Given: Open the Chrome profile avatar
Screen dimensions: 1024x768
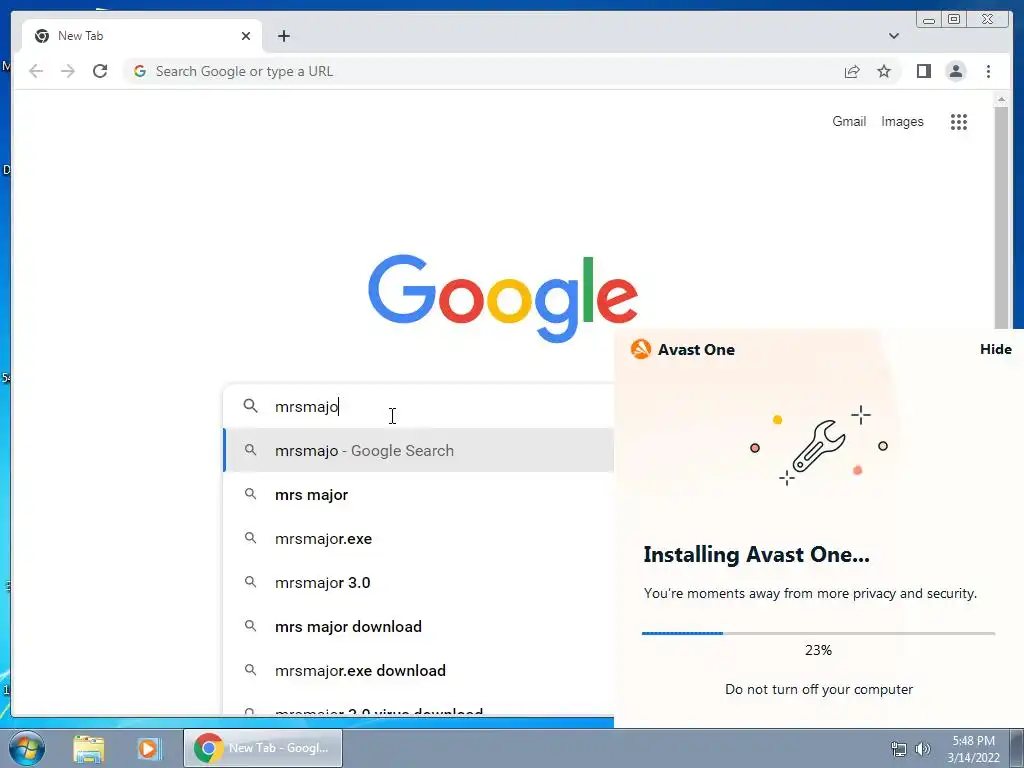Looking at the screenshot, I should point(955,71).
